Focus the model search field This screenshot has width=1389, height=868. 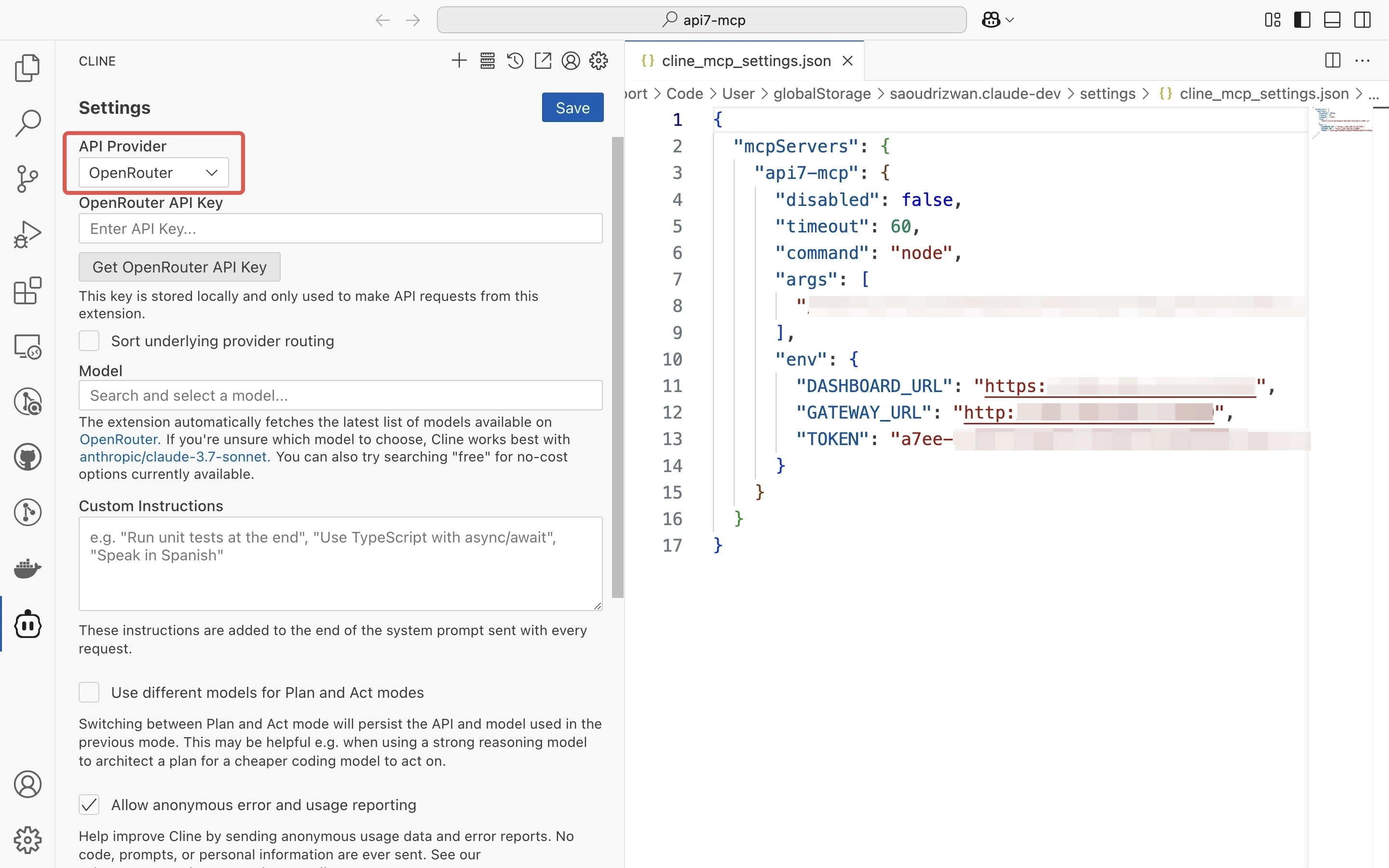click(x=340, y=395)
